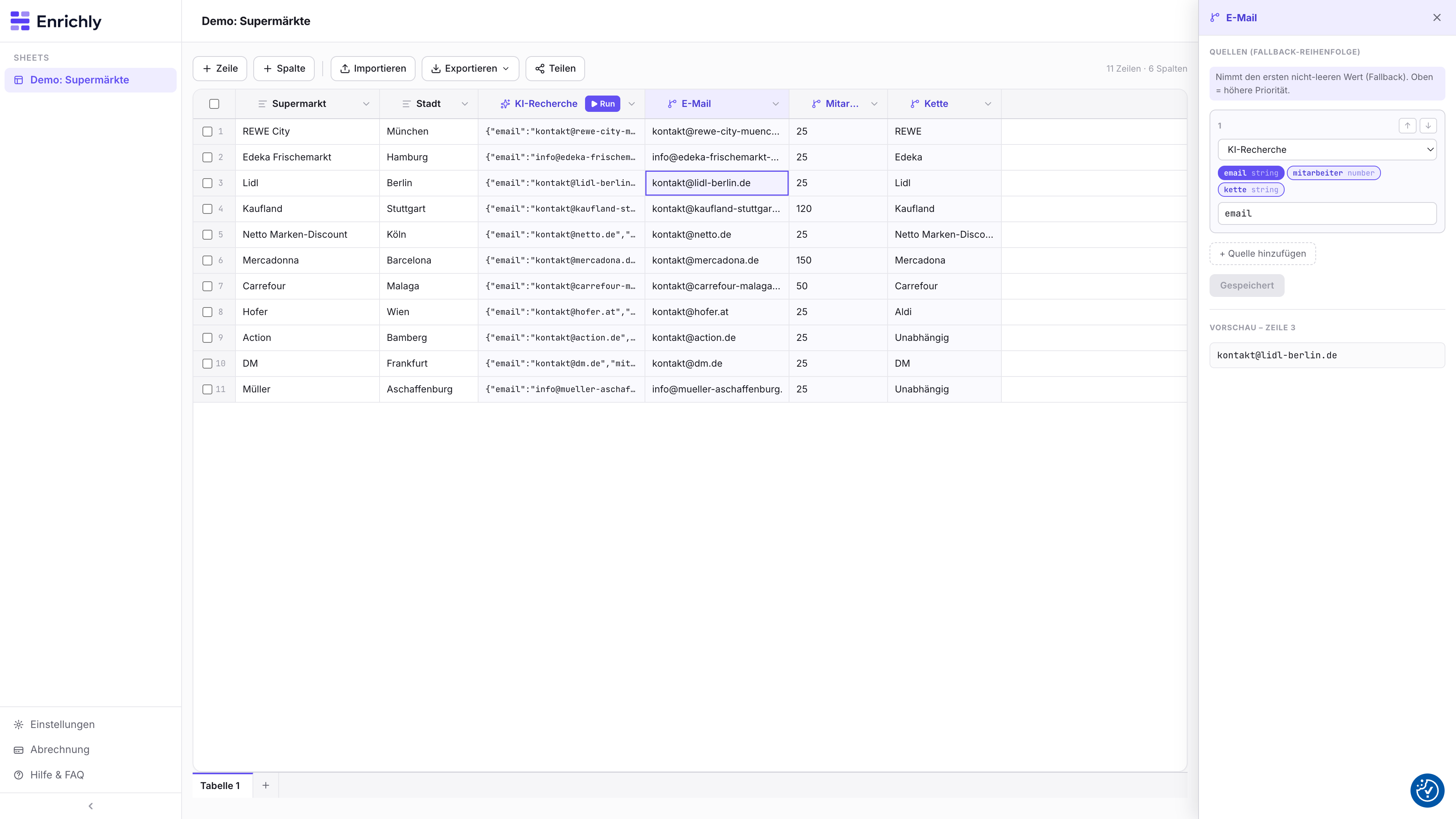Collapse the sidebar with the chevron arrow

point(91,805)
